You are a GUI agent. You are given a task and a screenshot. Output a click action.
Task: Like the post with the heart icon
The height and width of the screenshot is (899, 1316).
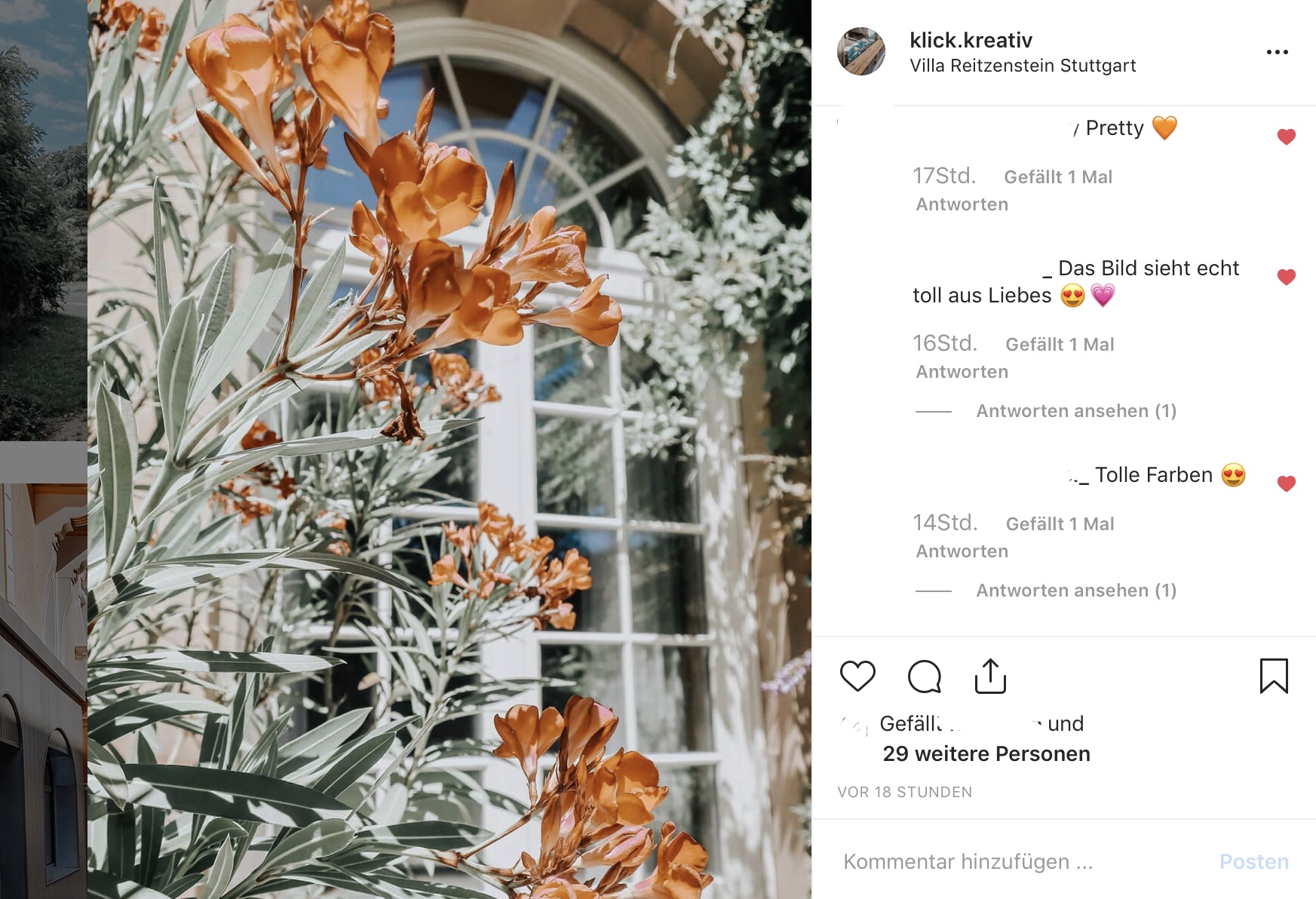pyautogui.click(x=857, y=676)
